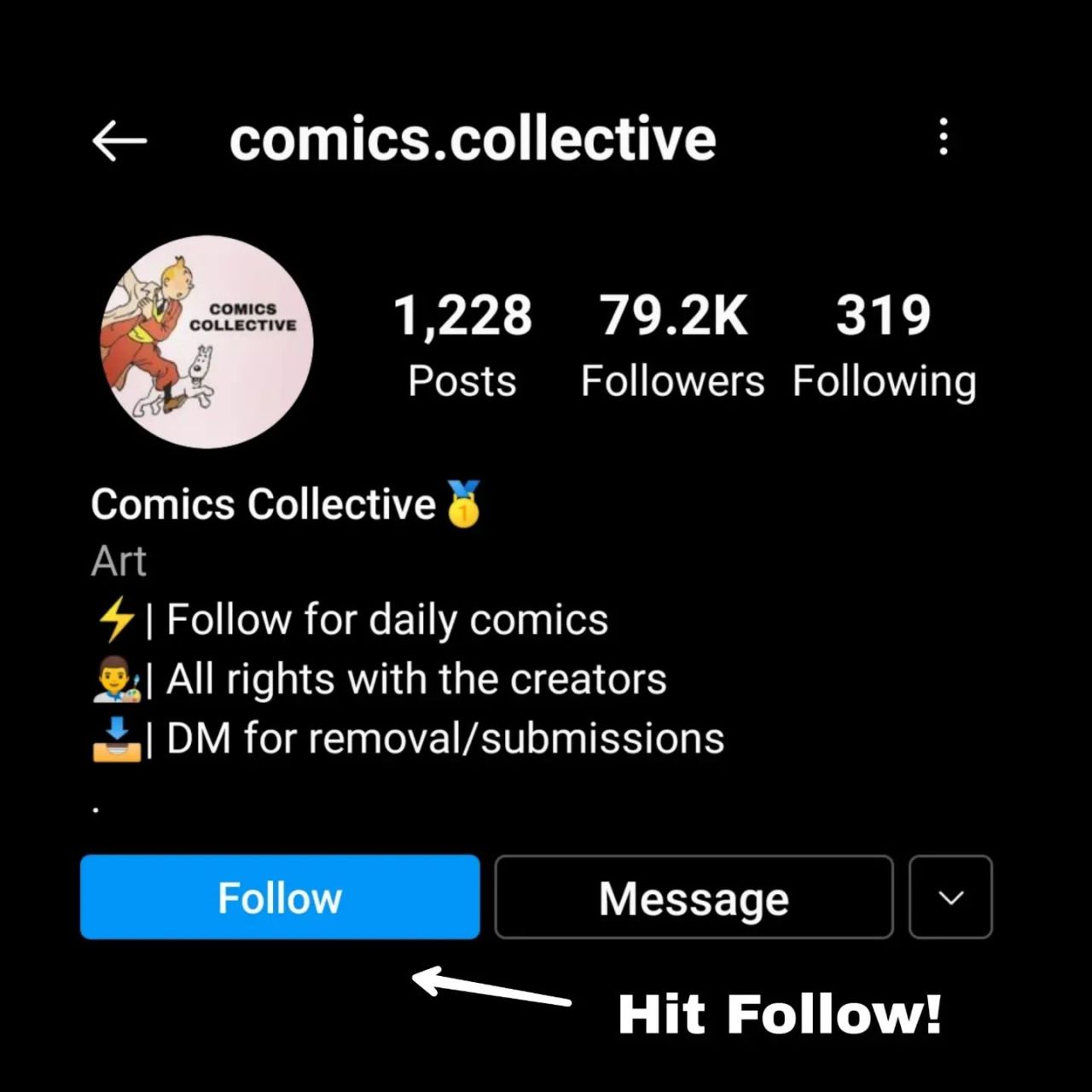The image size is (1092, 1092).
Task: Open the three-dot options menu
Action: click(x=943, y=137)
